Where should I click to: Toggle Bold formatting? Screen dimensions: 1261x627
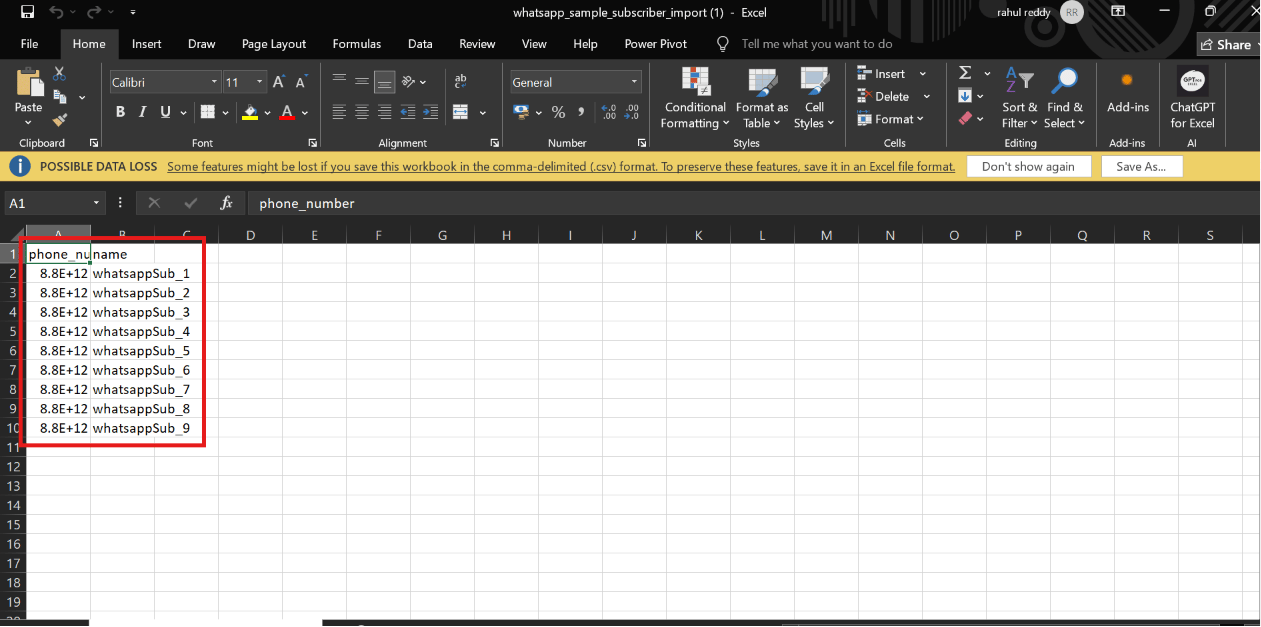(x=121, y=112)
